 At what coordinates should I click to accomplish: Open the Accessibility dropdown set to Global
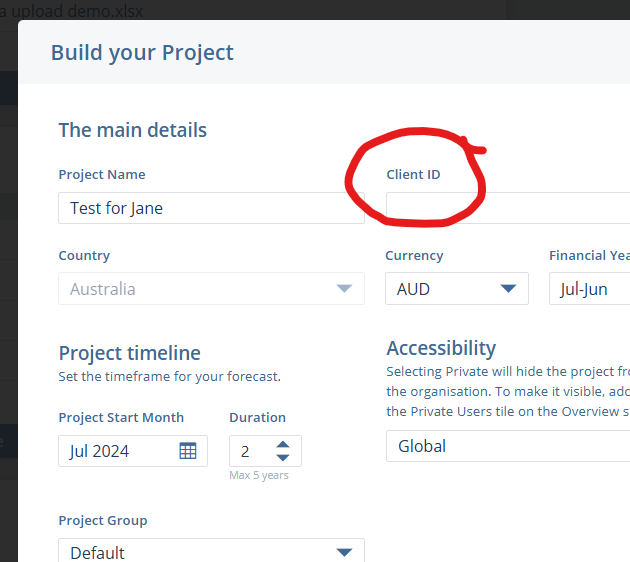pyautogui.click(x=508, y=446)
